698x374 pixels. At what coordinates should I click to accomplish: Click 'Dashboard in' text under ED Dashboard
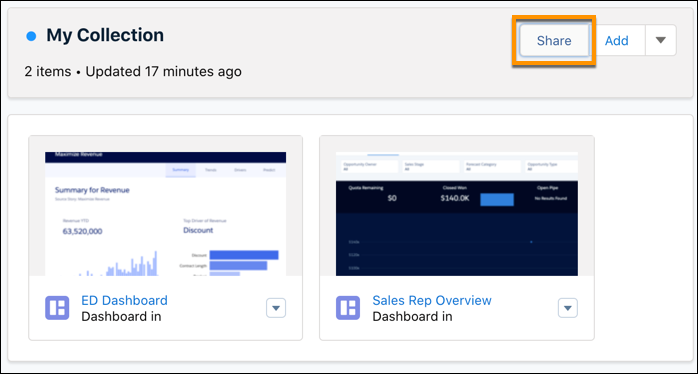click(x=121, y=317)
